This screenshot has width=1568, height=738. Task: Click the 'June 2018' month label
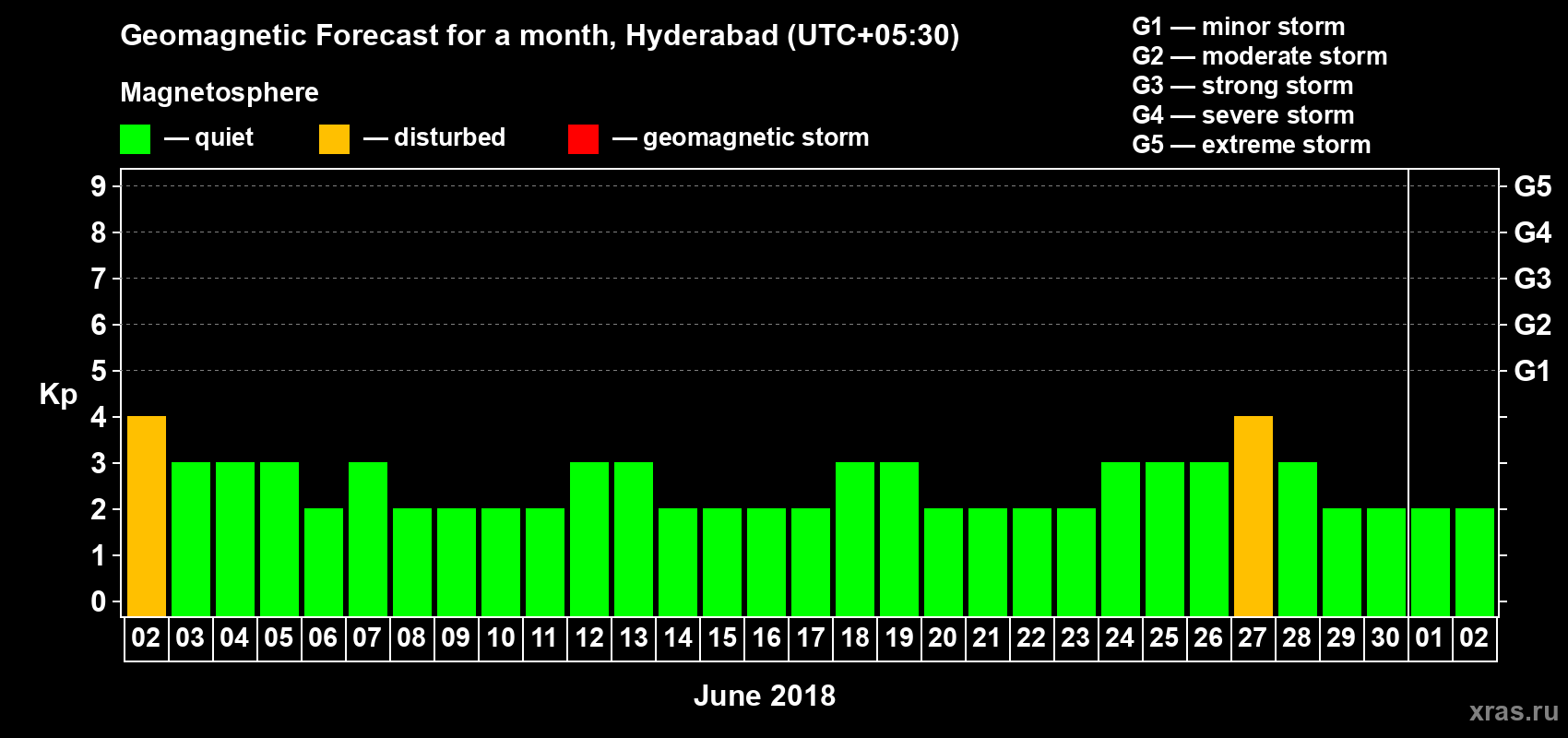point(765,696)
